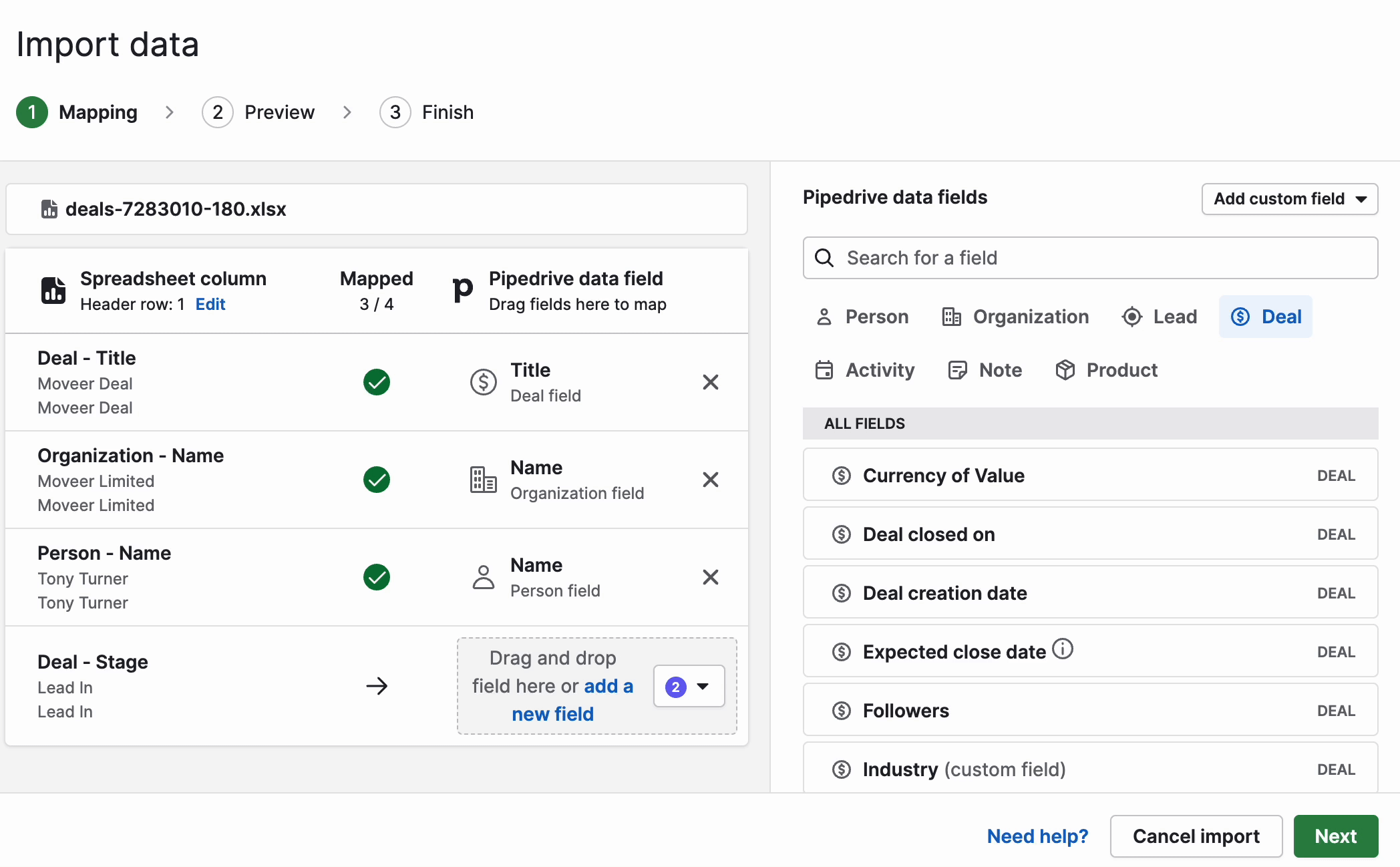The height and width of the screenshot is (867, 1400).
Task: Click the step 3 Finish circle
Action: click(x=395, y=112)
